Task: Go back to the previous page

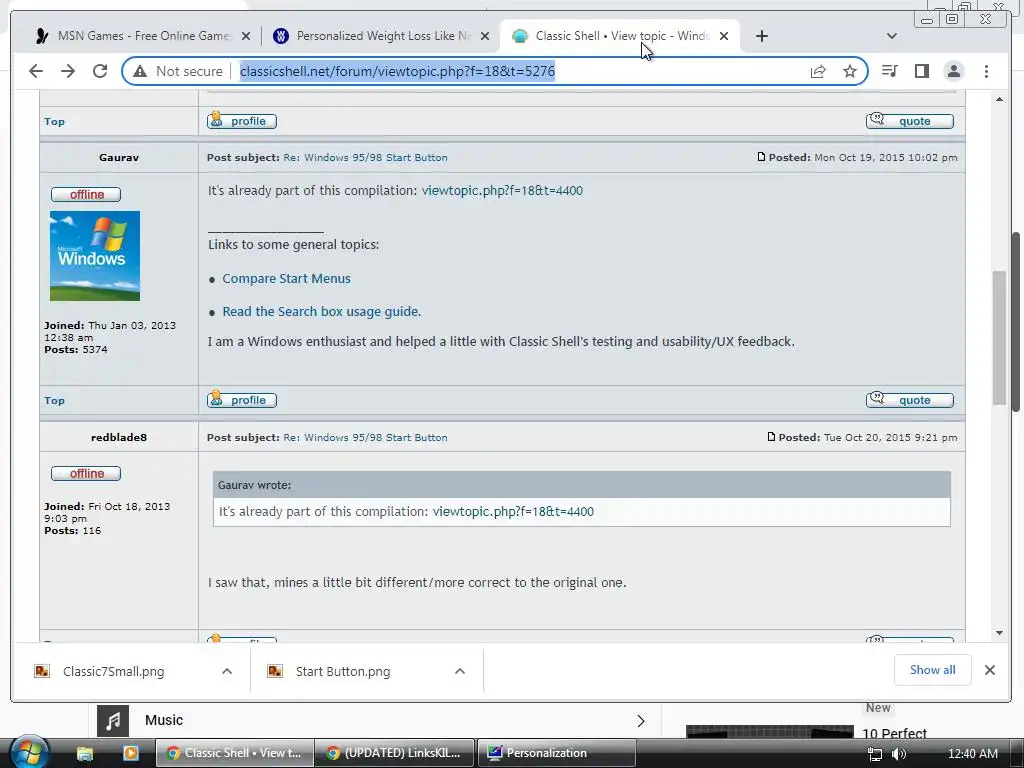Action: coord(36,71)
